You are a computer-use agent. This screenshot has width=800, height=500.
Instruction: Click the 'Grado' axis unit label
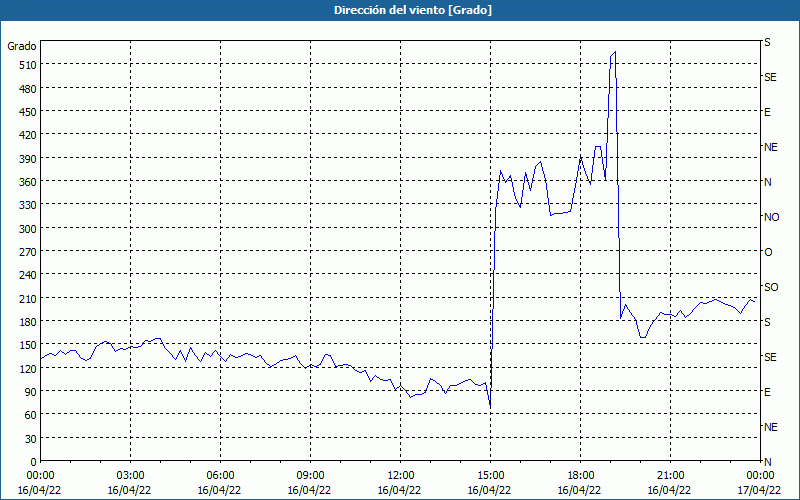(22, 46)
